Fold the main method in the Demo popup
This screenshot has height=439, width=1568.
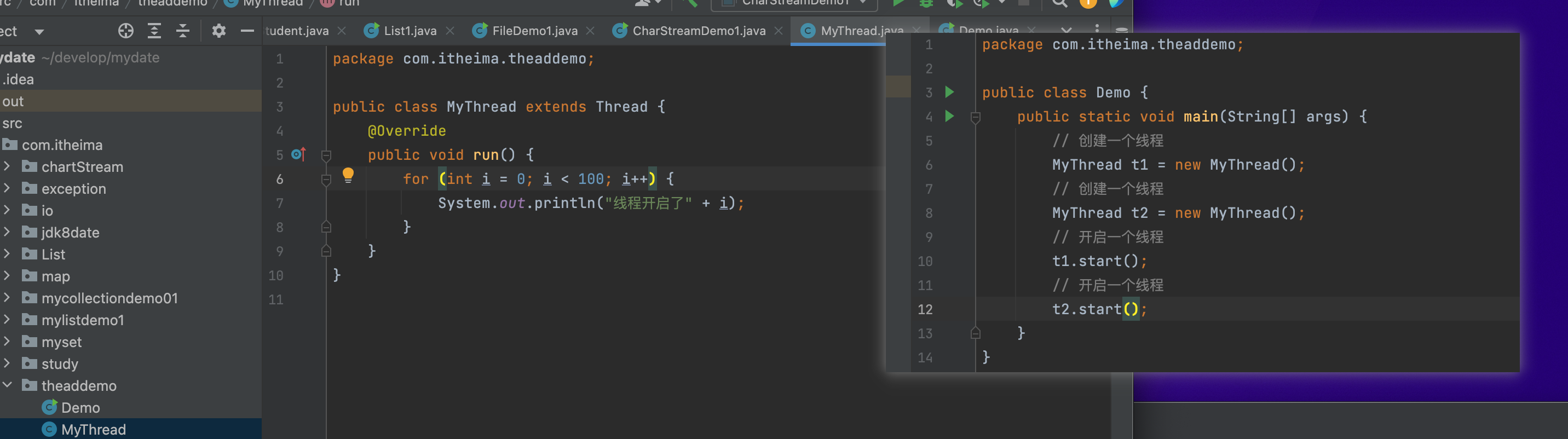click(975, 117)
